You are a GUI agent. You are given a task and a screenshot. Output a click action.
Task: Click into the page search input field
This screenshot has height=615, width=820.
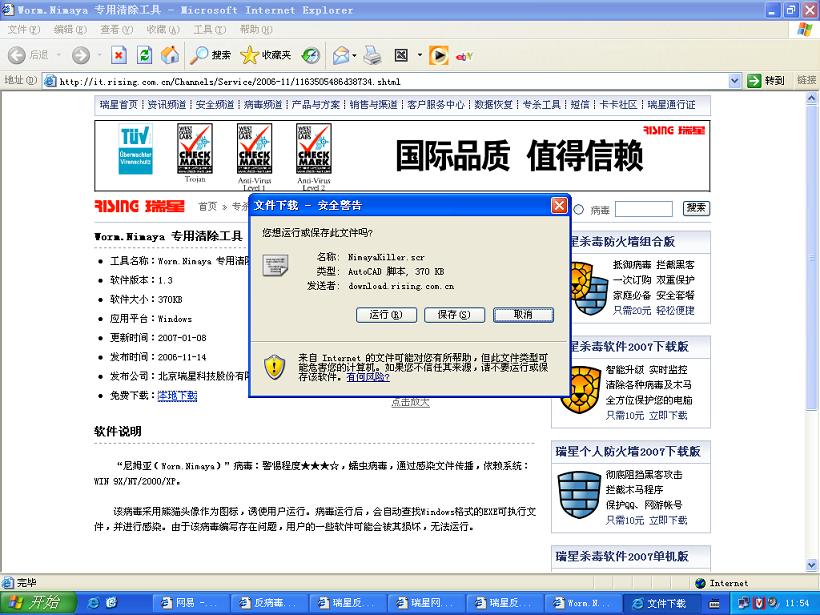644,209
